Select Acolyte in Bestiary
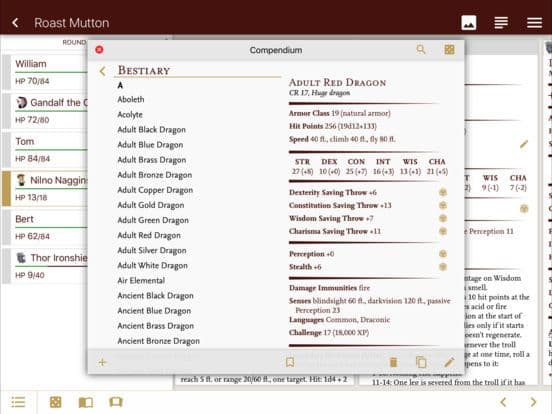Screen dimensions: 552x414 pos(130,115)
